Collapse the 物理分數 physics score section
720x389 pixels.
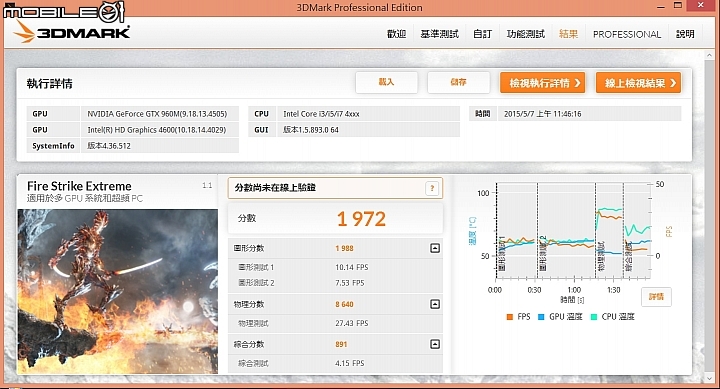click(435, 304)
